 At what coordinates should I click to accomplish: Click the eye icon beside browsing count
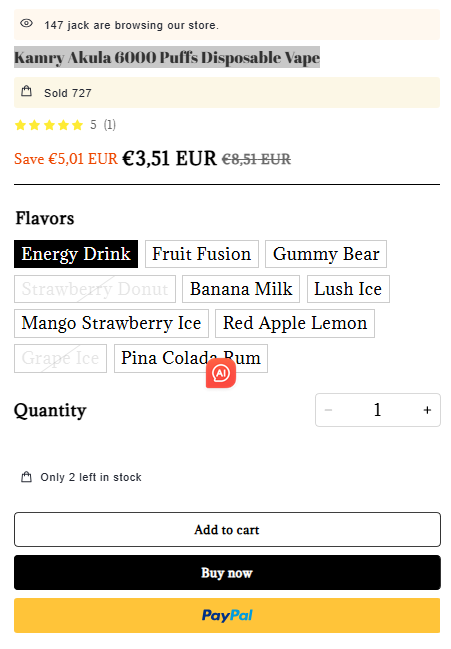point(26,23)
